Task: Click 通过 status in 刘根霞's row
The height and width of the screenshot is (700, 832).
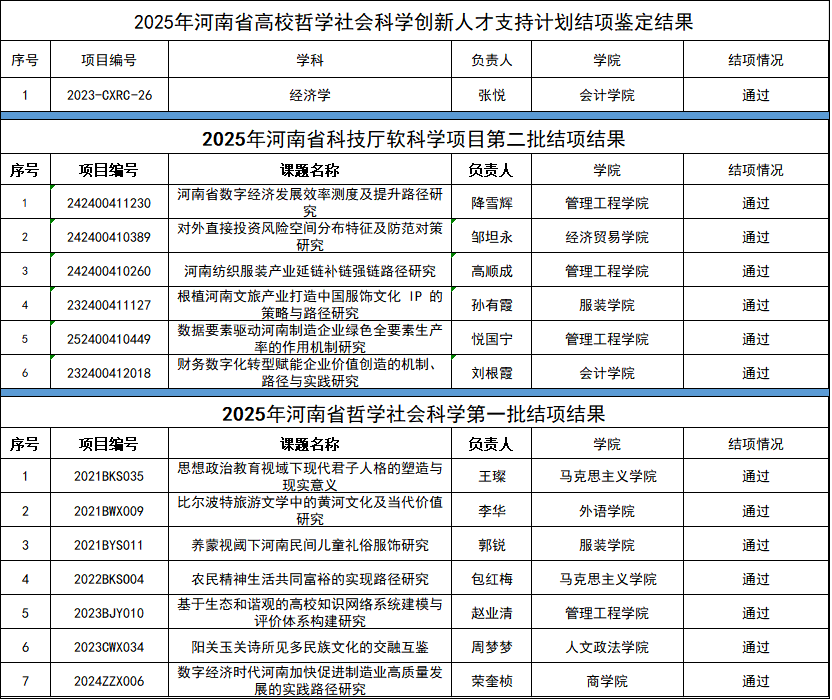Action: (x=755, y=373)
